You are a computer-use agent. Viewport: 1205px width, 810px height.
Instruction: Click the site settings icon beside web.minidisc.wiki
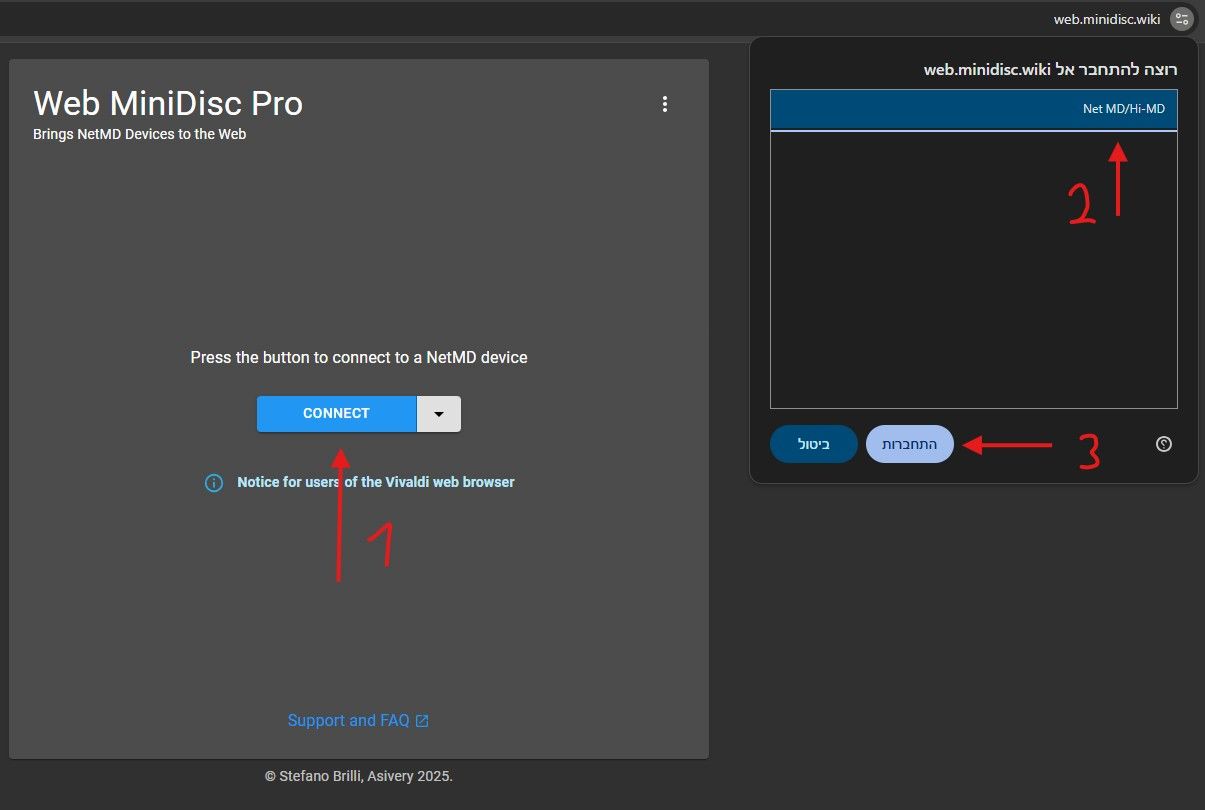point(1182,19)
